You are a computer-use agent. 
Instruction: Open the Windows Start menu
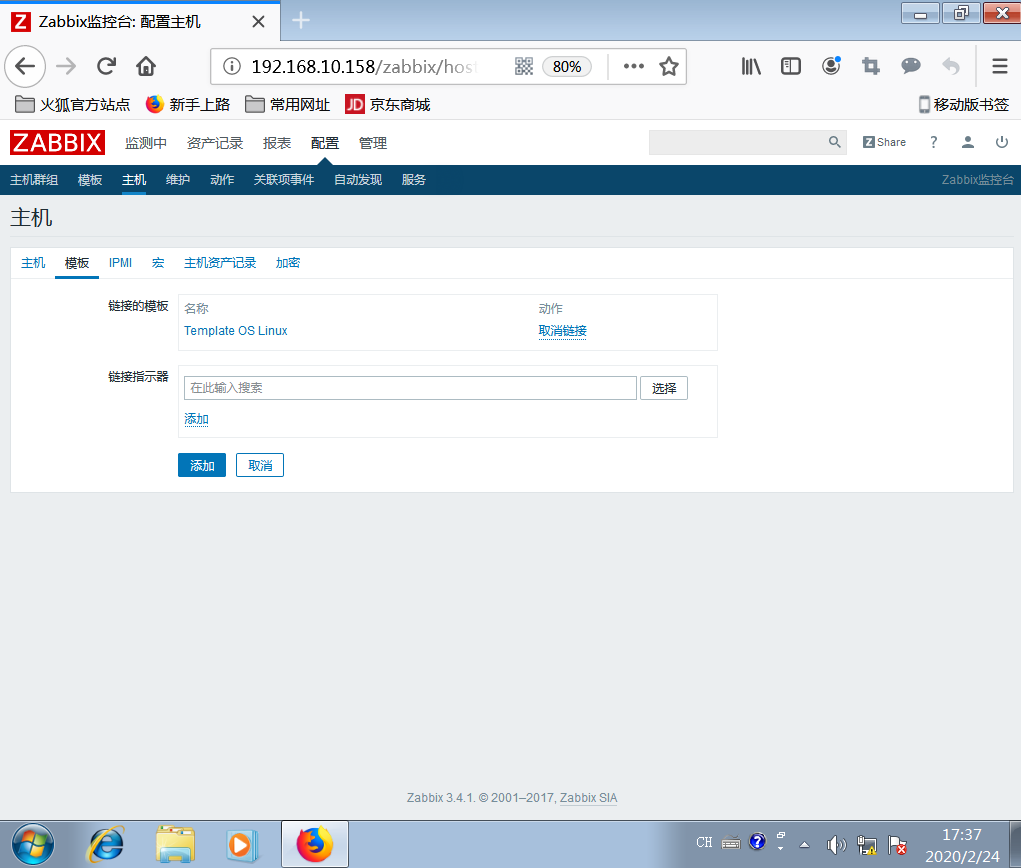click(33, 845)
